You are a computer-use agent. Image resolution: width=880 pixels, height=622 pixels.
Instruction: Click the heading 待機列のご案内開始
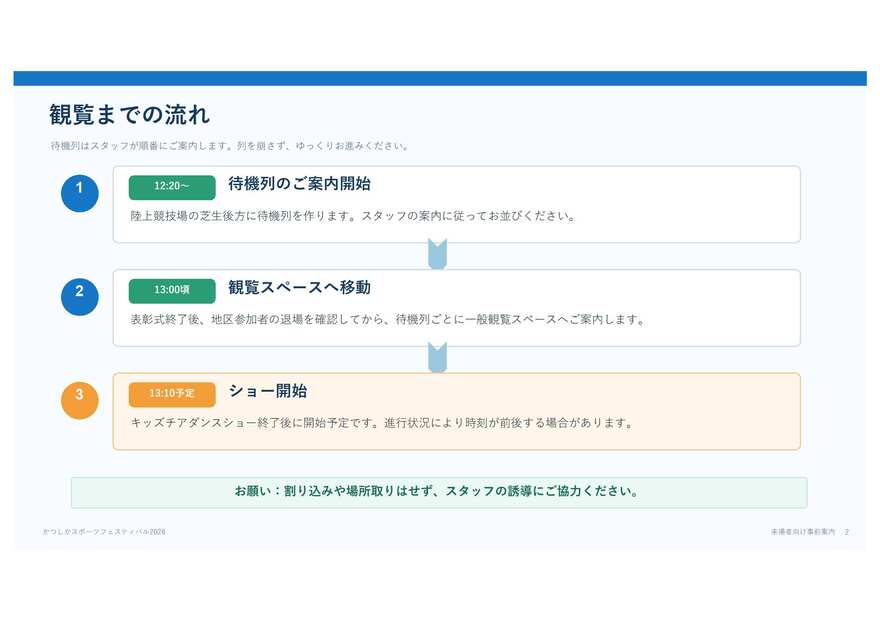[x=299, y=184]
